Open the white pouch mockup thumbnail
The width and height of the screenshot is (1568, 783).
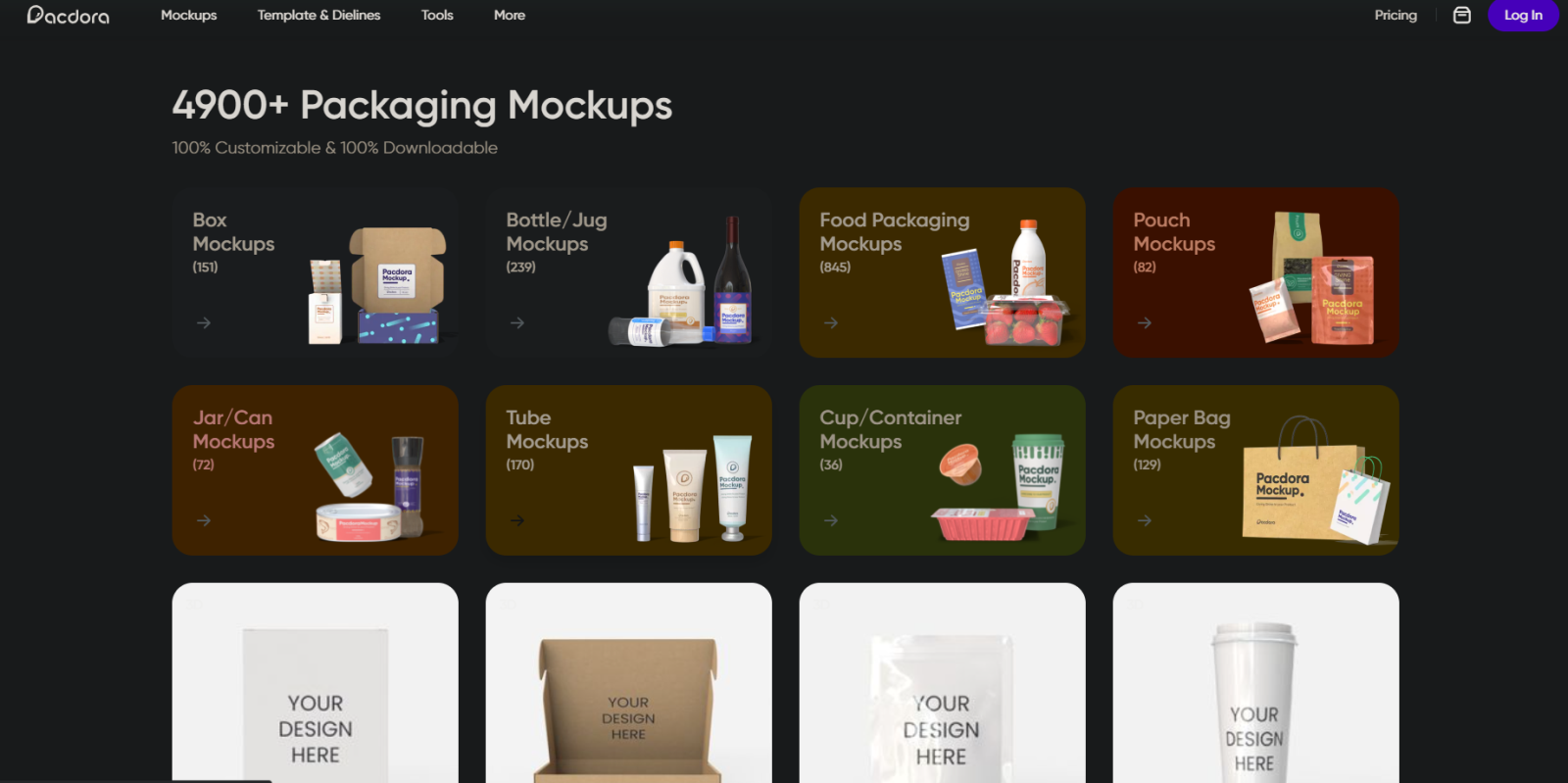click(943, 683)
